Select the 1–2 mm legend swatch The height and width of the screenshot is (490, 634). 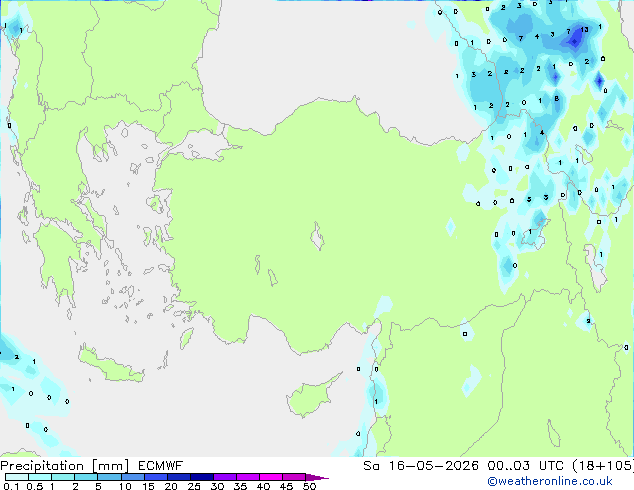[x=63, y=477]
